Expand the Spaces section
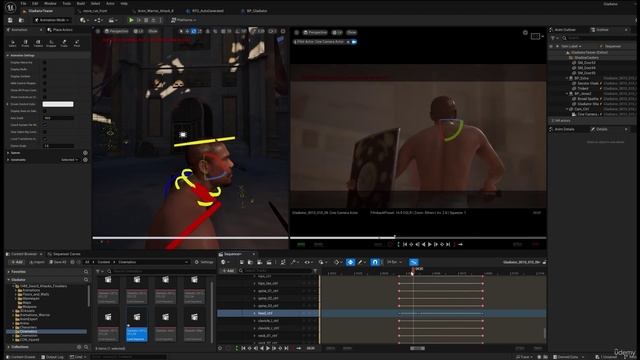The image size is (640, 360). click(x=8, y=153)
